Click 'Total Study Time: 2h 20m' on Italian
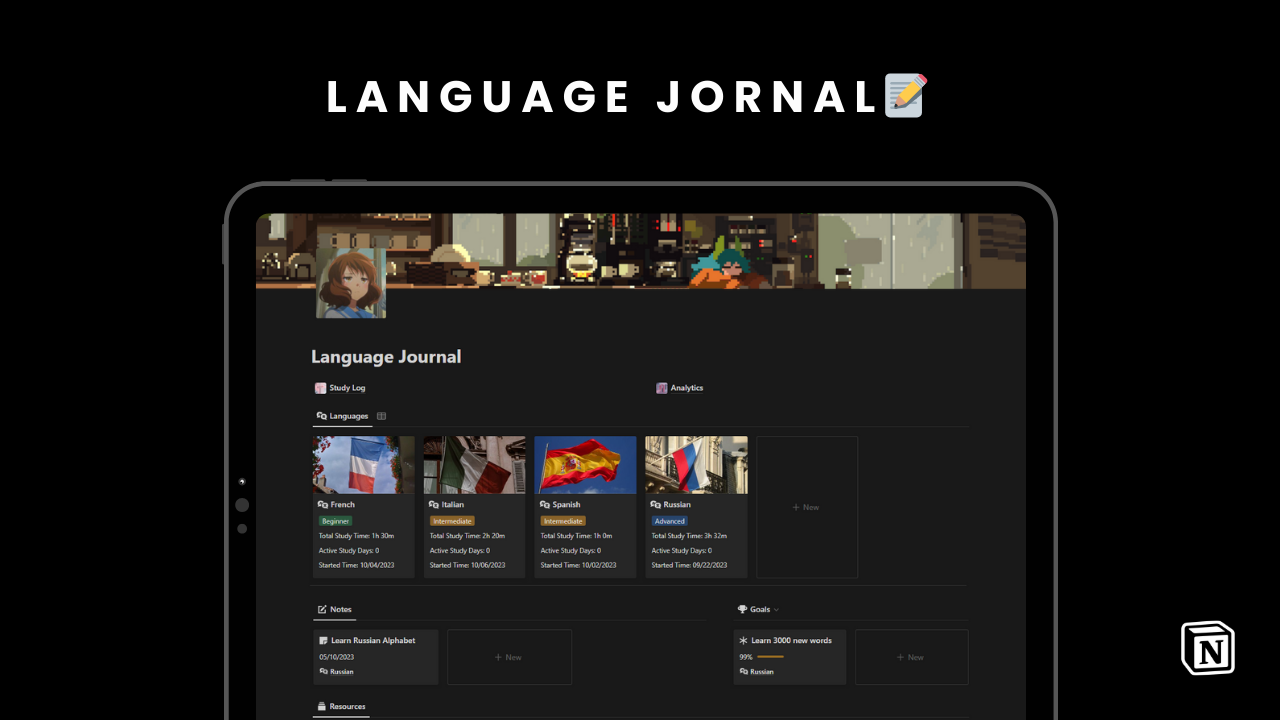Image resolution: width=1280 pixels, height=720 pixels. (x=467, y=536)
